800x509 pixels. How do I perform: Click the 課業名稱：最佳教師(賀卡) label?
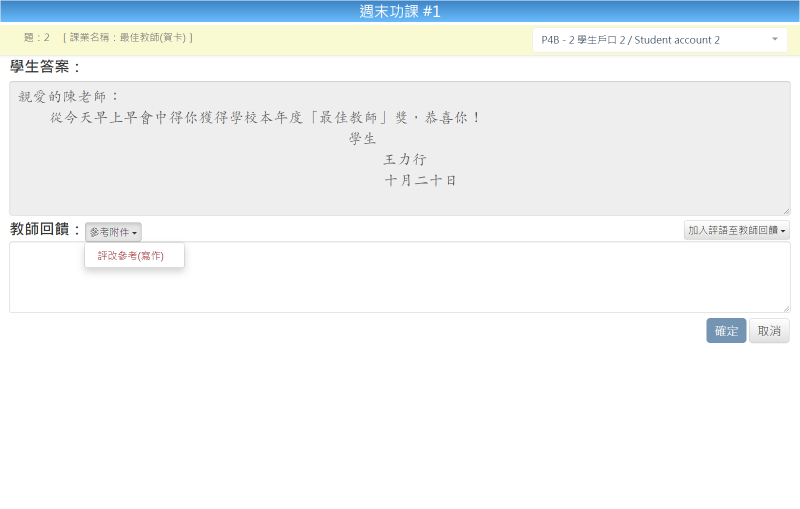(x=127, y=38)
